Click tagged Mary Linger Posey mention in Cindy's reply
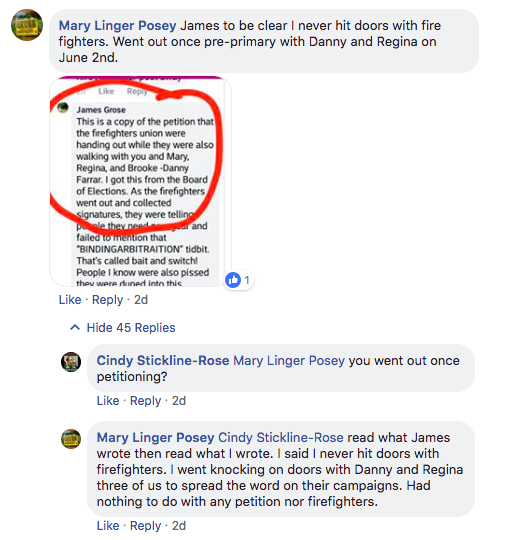Screen dimensions: 512x540 289,361
